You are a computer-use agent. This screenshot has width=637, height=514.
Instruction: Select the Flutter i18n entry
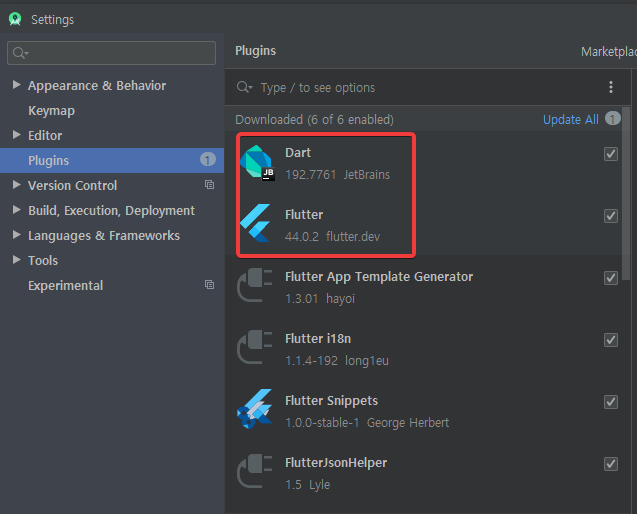318,339
